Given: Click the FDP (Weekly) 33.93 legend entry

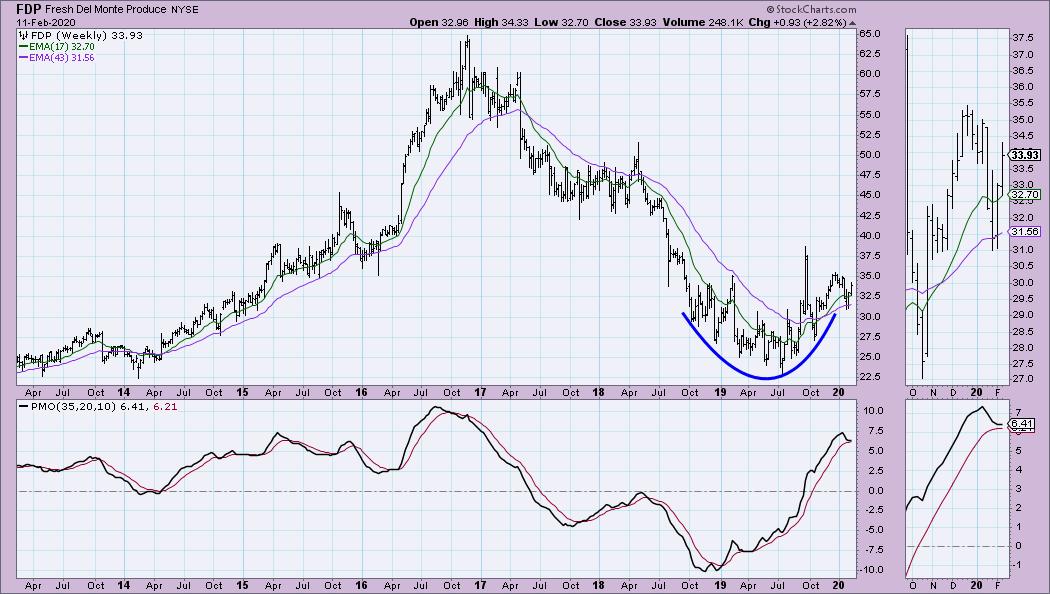Looking at the screenshot, I should coord(81,35).
